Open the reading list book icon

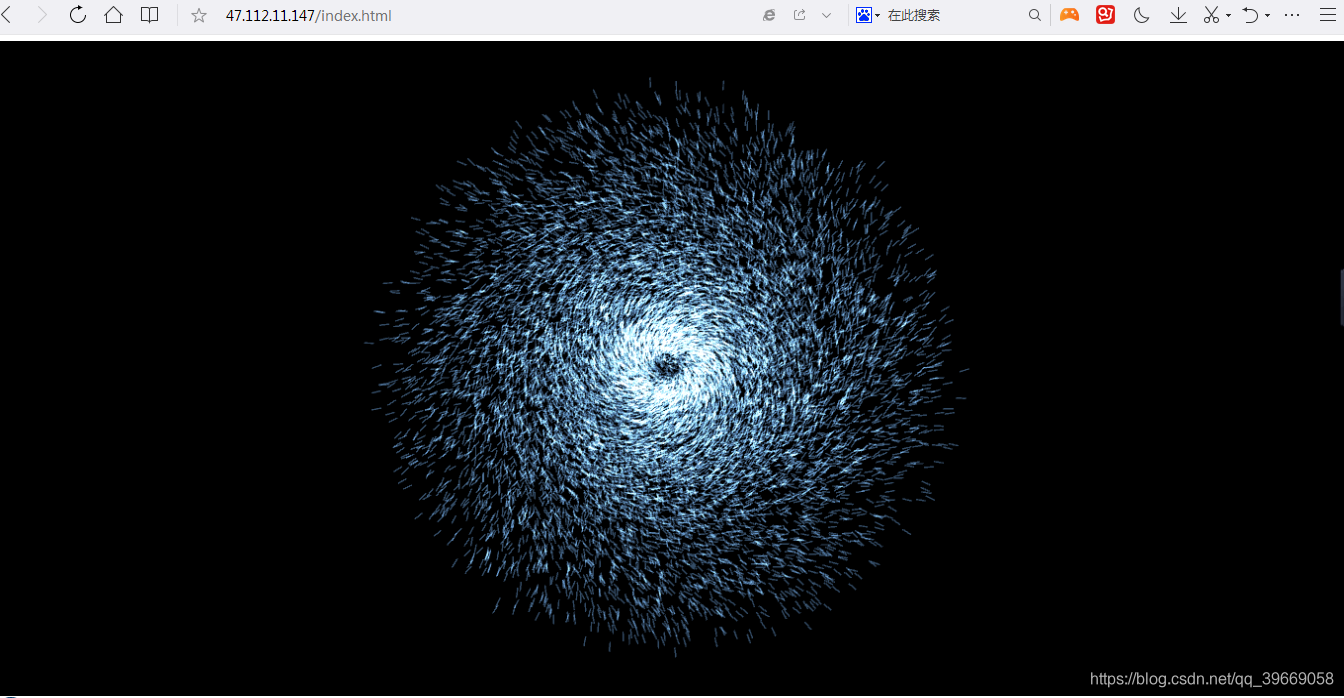tap(150, 15)
